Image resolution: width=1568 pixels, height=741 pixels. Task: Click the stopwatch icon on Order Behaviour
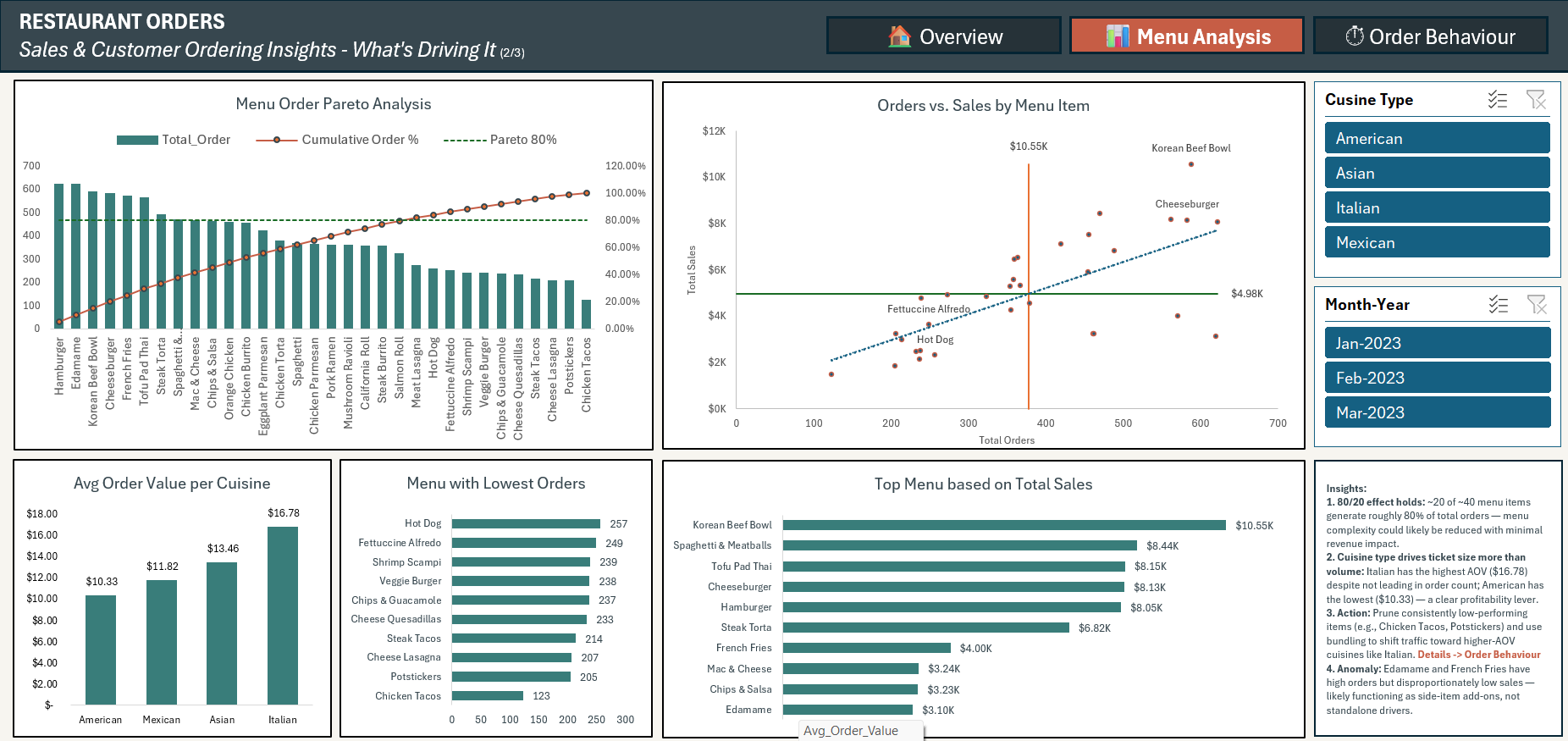(x=1355, y=36)
